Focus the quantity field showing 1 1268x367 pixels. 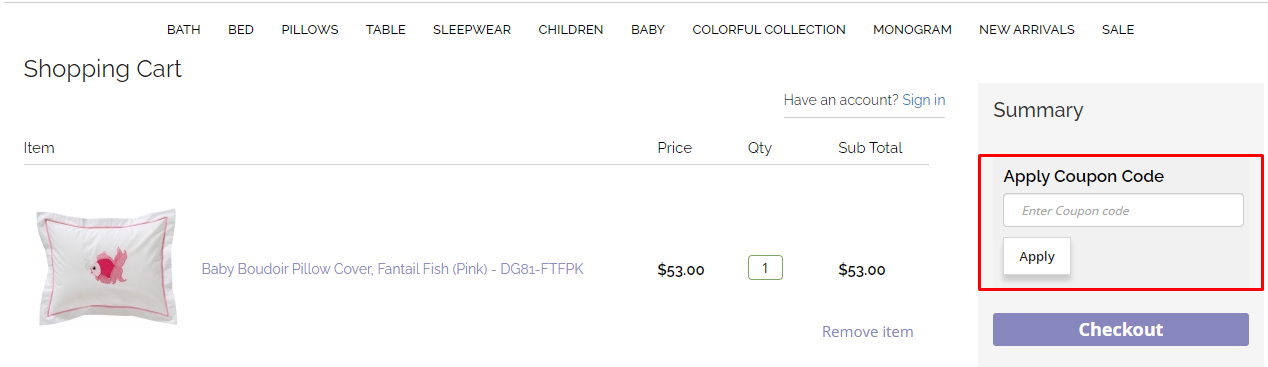pyautogui.click(x=765, y=268)
